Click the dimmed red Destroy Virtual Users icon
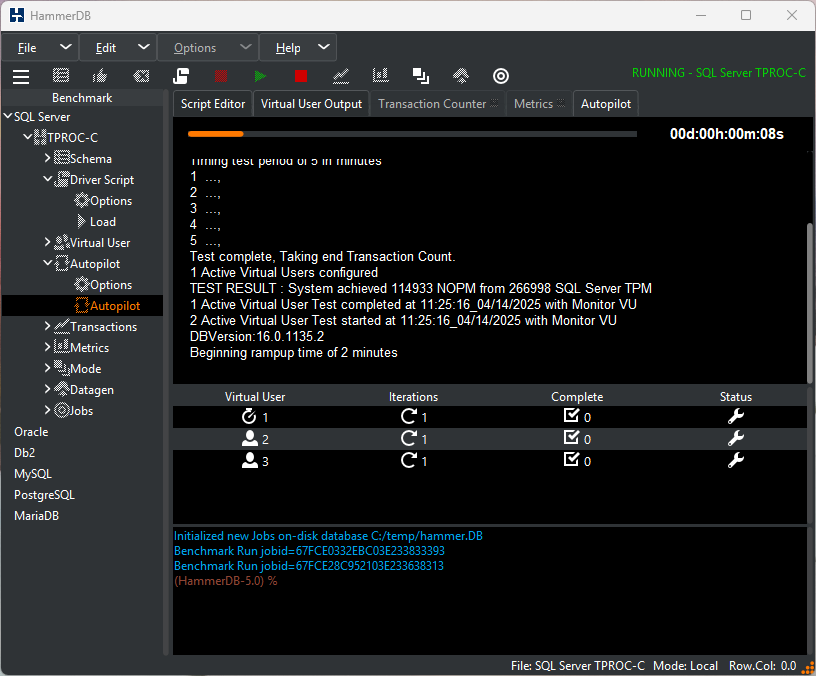This screenshot has height=676, width=816. point(221,76)
